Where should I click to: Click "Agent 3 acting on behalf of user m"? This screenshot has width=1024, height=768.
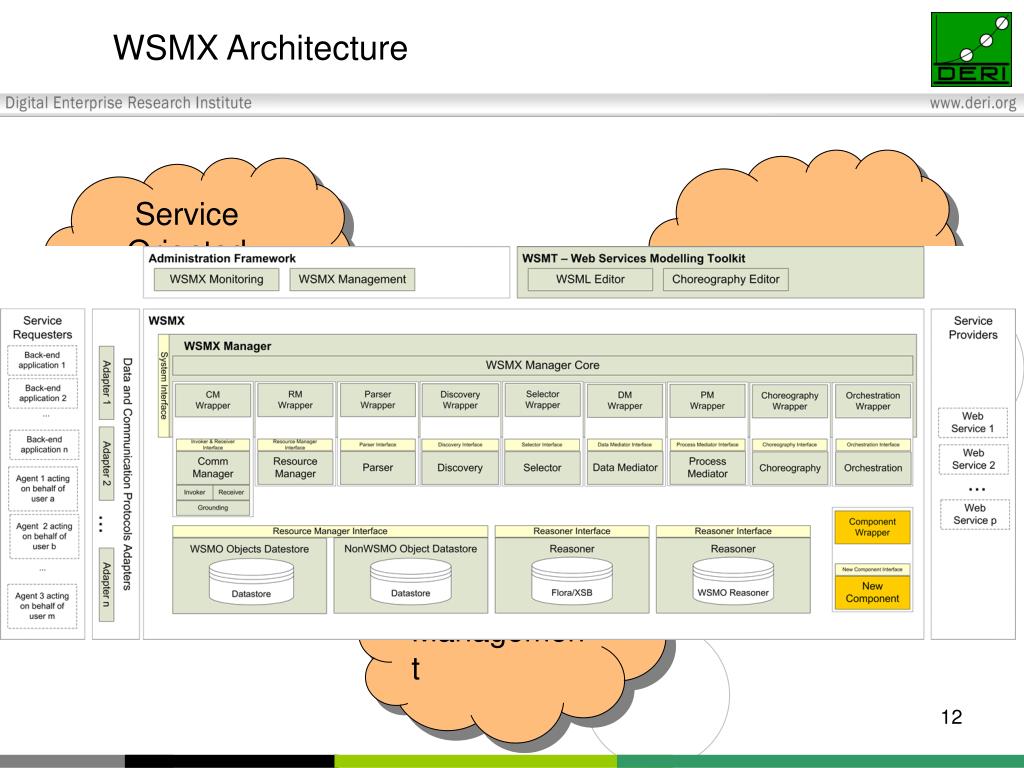click(x=42, y=606)
